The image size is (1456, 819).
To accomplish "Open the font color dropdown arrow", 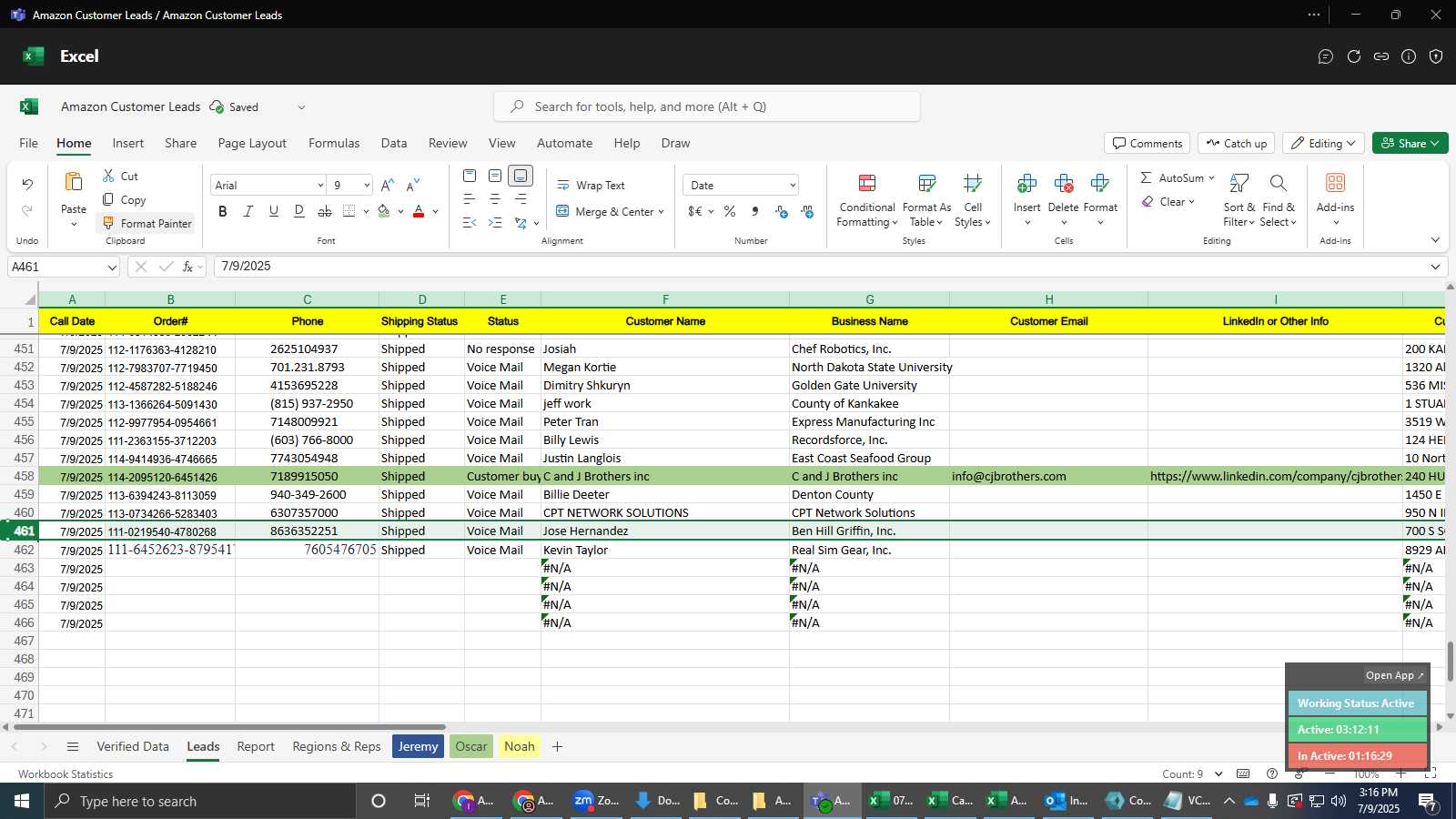I will 436,212.
